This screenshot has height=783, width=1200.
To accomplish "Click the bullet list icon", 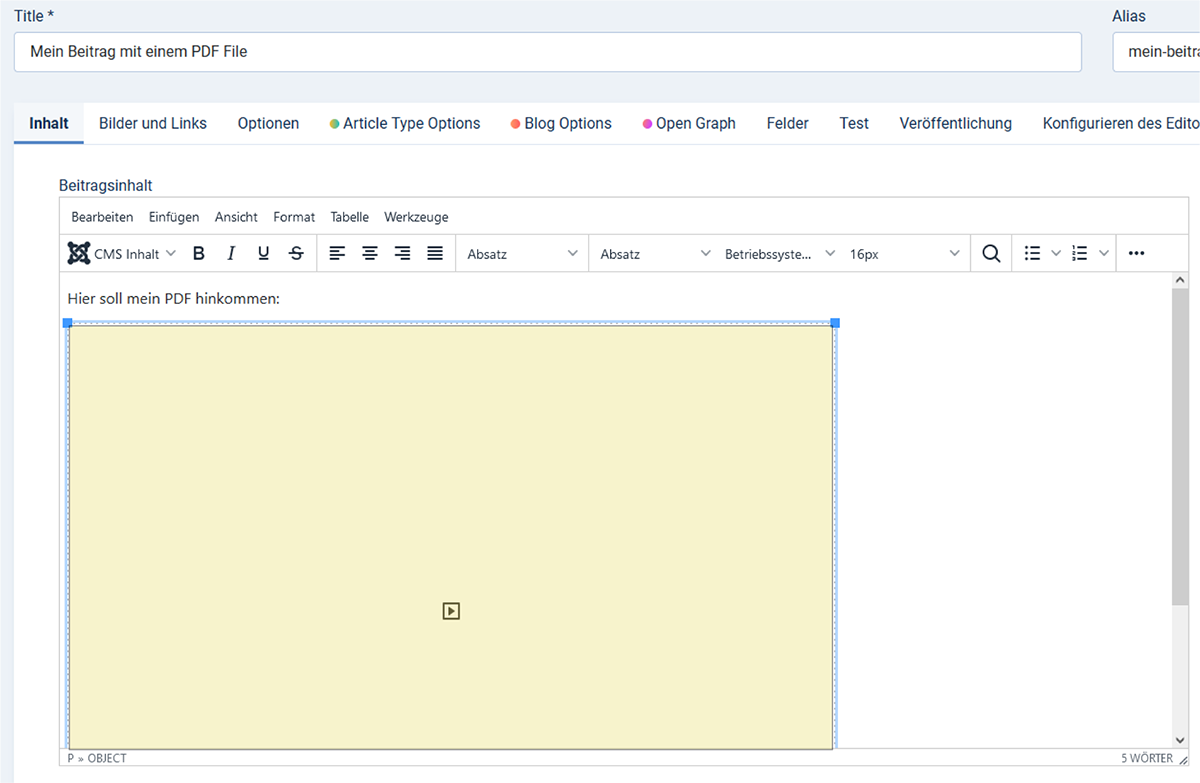I will (x=1033, y=254).
